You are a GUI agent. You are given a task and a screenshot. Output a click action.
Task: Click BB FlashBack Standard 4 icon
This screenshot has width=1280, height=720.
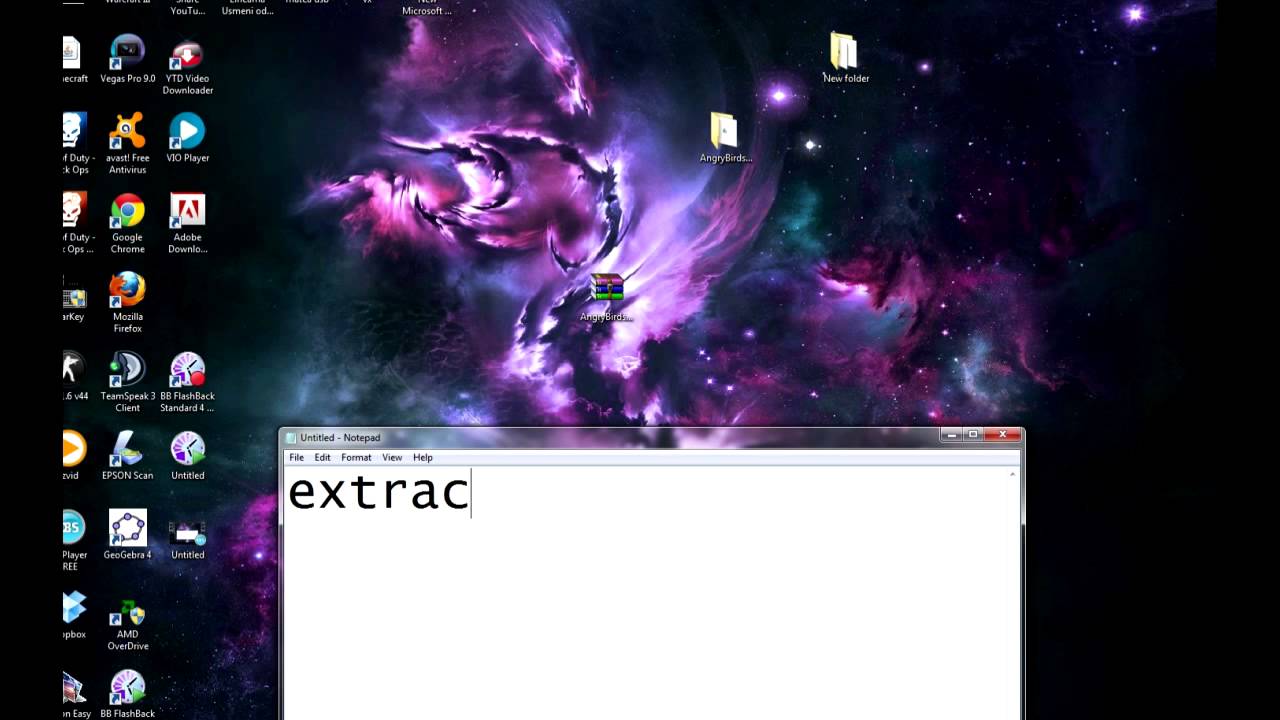point(187,382)
